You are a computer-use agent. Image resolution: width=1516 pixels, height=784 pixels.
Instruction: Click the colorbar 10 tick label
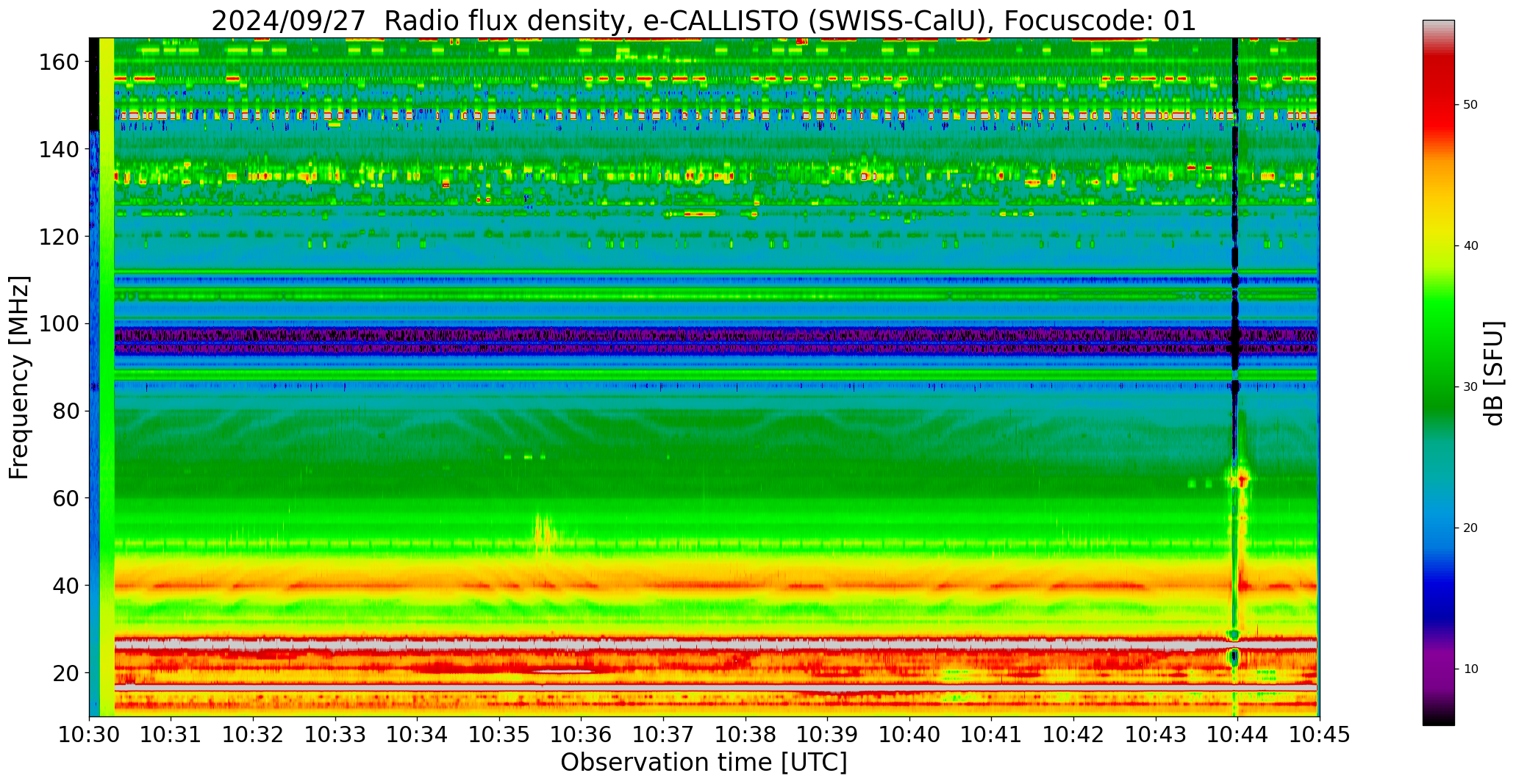[x=1470, y=669]
